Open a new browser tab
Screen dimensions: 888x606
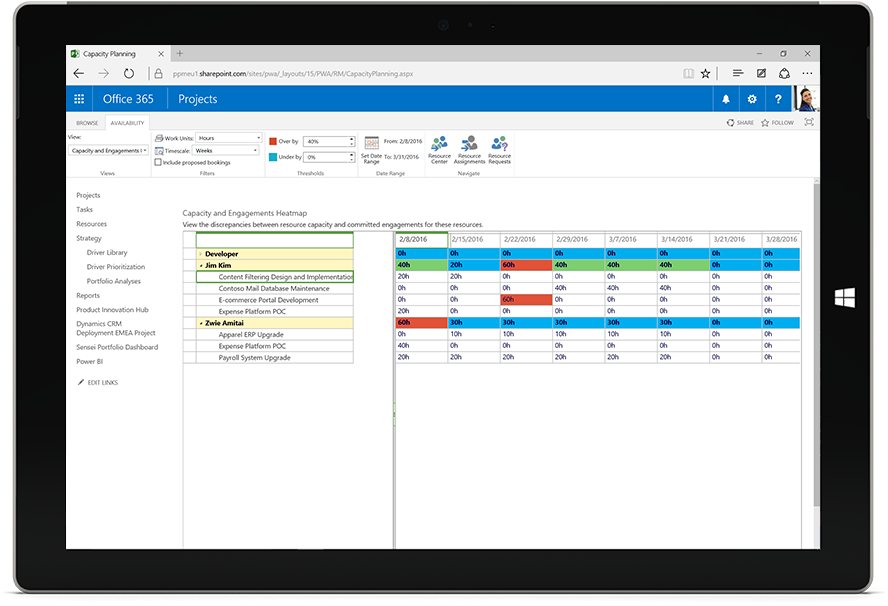coord(180,54)
